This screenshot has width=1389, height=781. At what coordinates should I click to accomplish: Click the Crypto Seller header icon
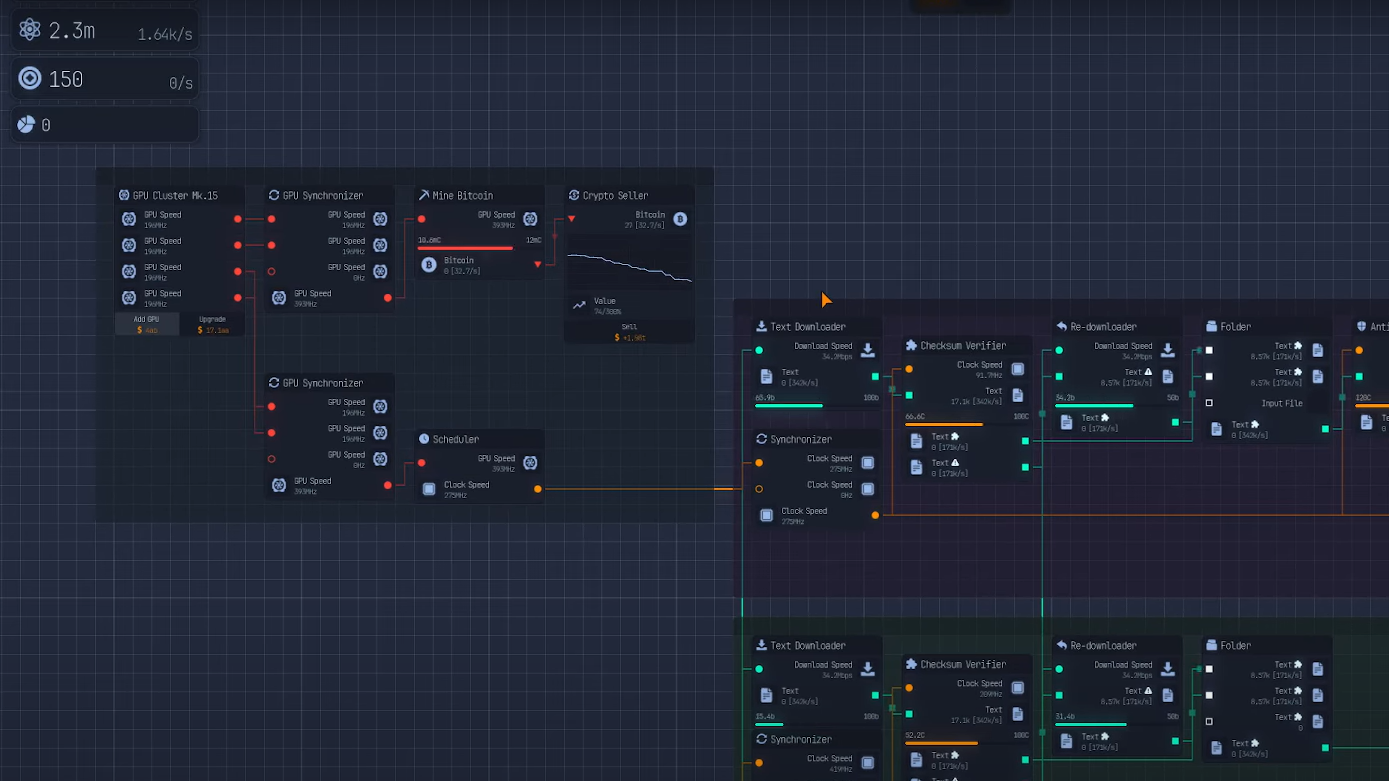[x=574, y=196]
